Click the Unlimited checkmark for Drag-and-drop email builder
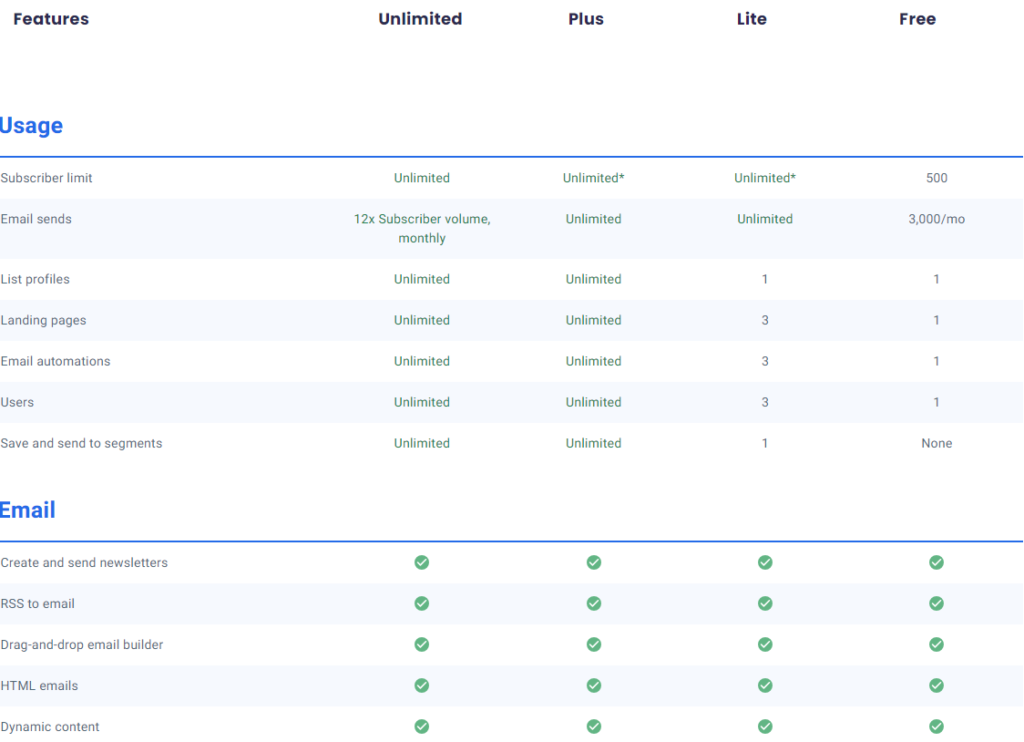 [422, 645]
